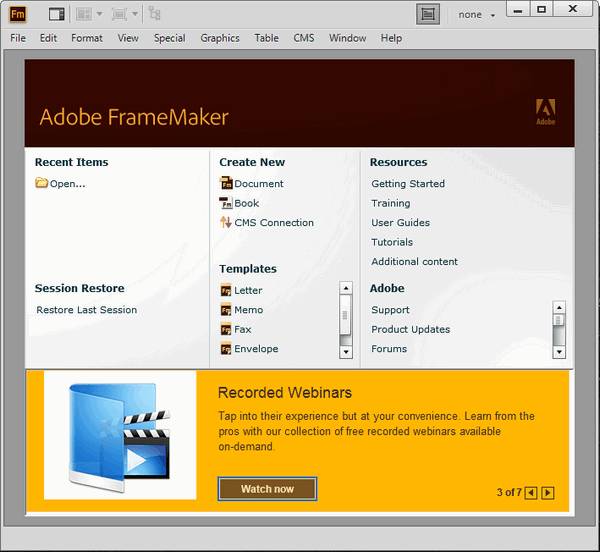Open Additional content link
Viewport: 600px width, 552px height.
(414, 262)
